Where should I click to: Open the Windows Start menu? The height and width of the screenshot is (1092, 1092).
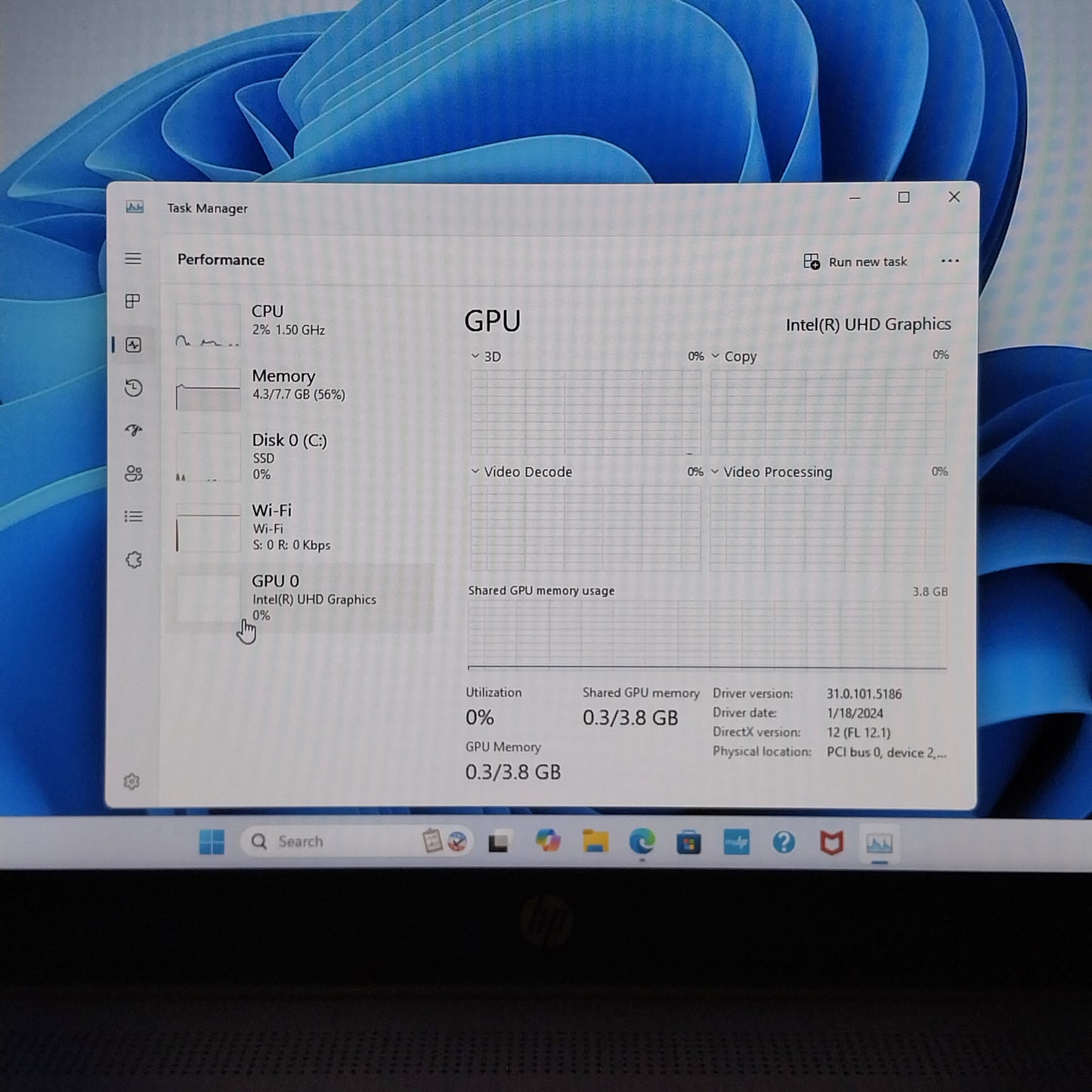pos(212,842)
